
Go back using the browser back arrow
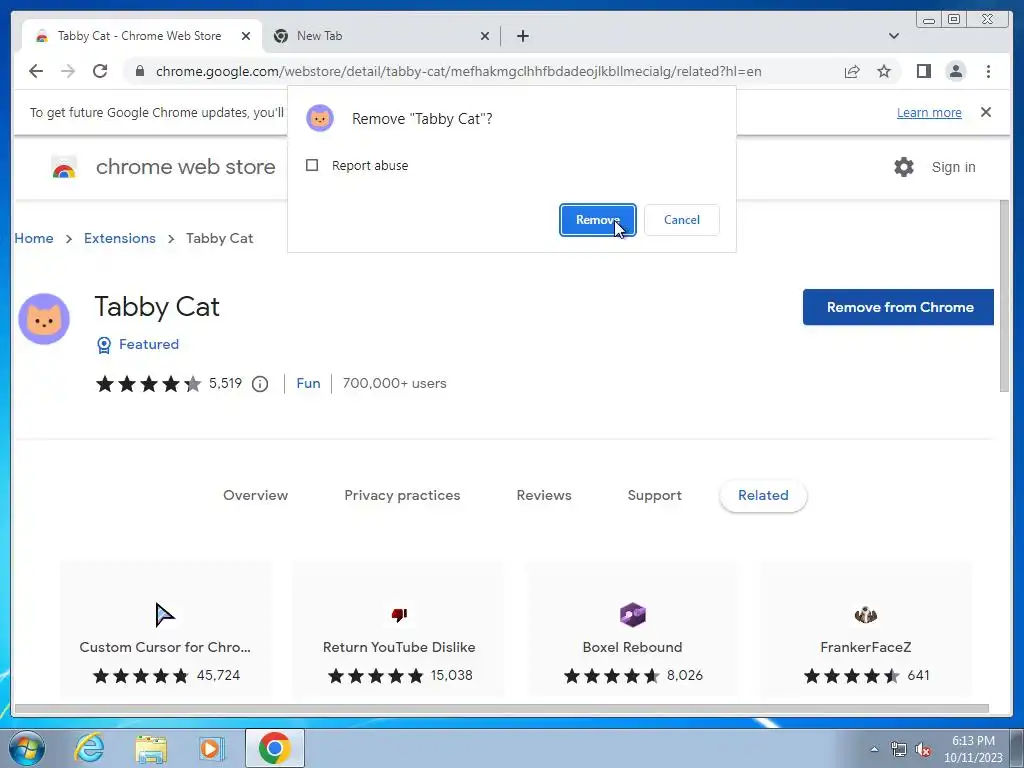coord(36,71)
